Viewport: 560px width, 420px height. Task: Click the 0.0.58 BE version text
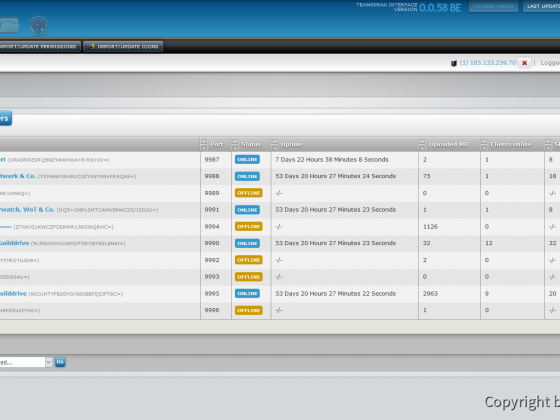440,8
